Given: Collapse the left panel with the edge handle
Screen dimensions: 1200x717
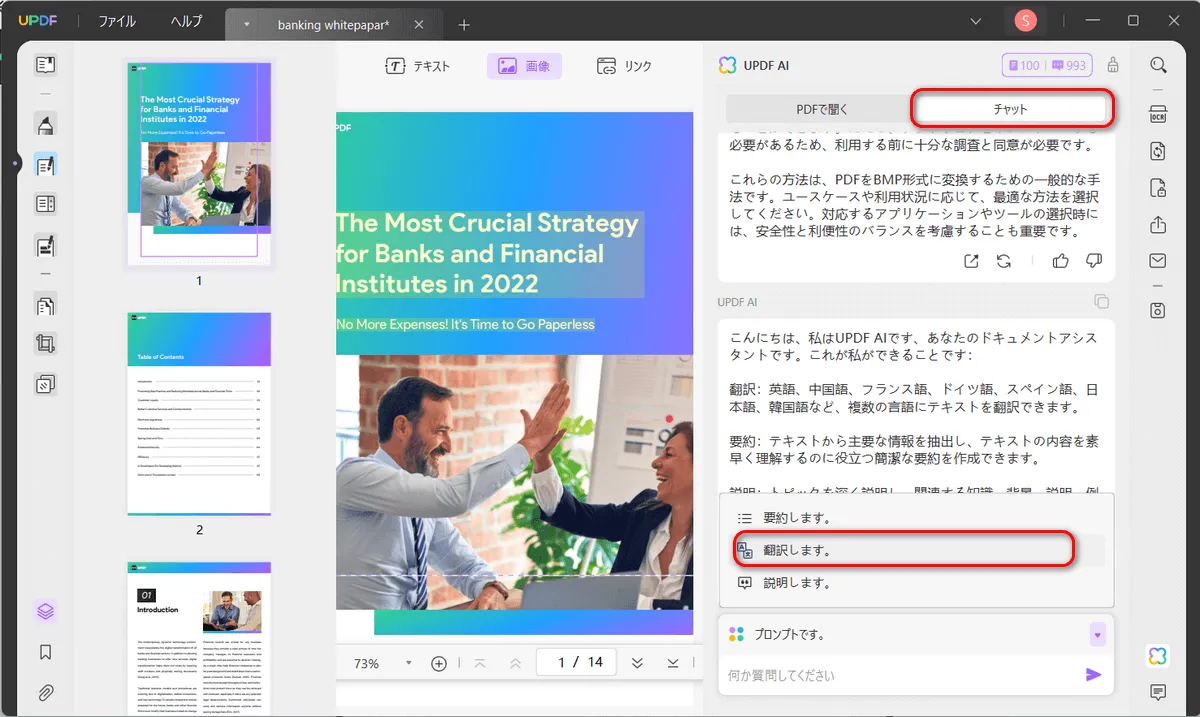Looking at the screenshot, I should 15,163.
